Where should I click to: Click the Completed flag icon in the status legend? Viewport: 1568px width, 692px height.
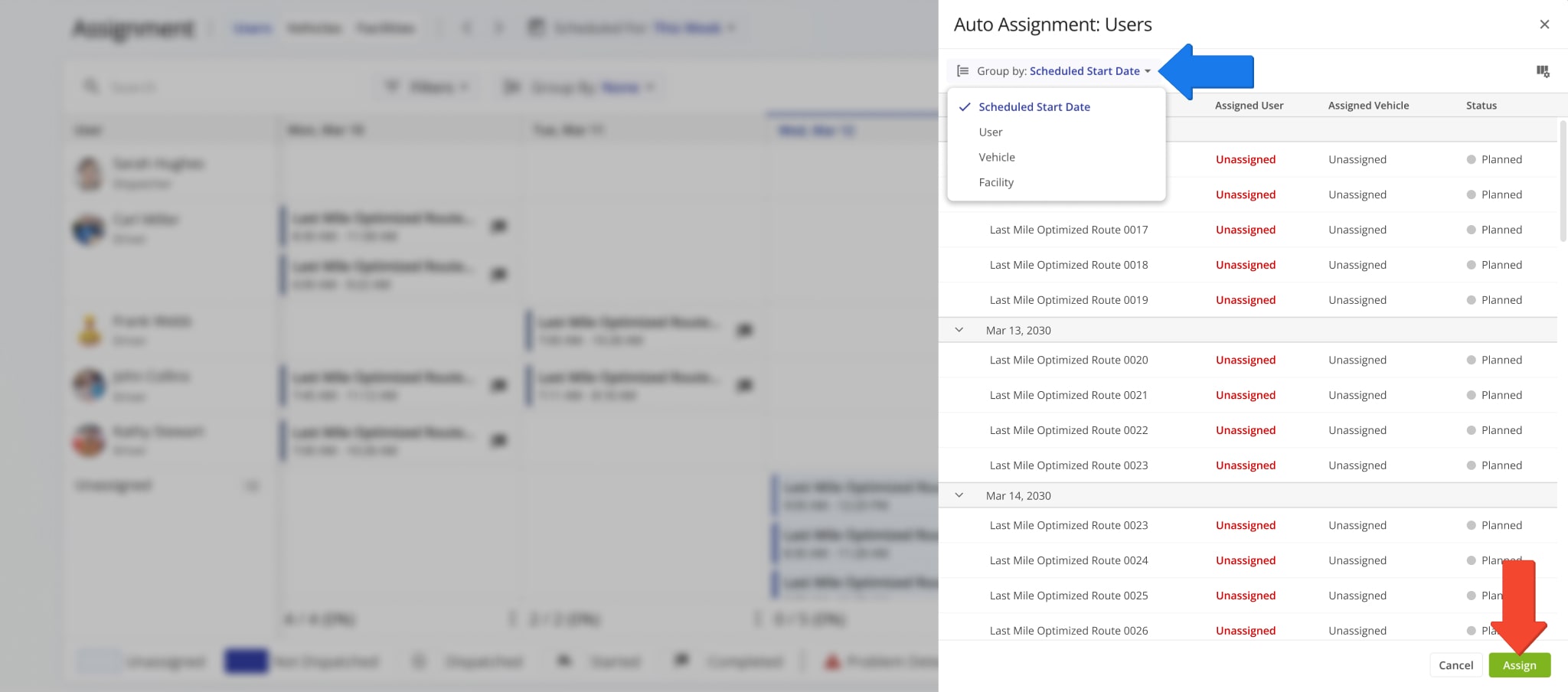pos(681,661)
